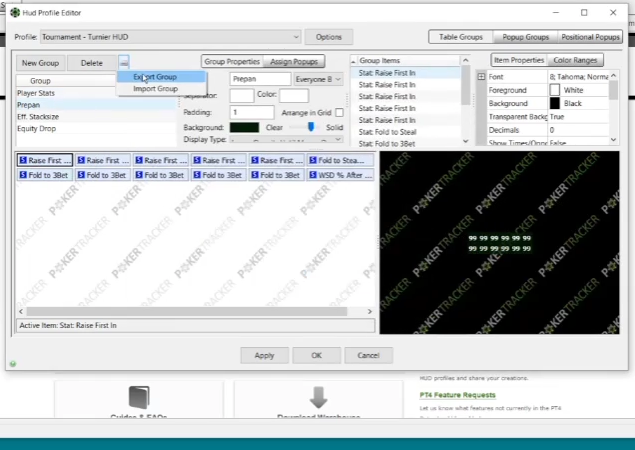Image resolution: width=635 pixels, height=450 pixels.
Task: Click the Show Times/Opp value False
Action: coord(579,143)
